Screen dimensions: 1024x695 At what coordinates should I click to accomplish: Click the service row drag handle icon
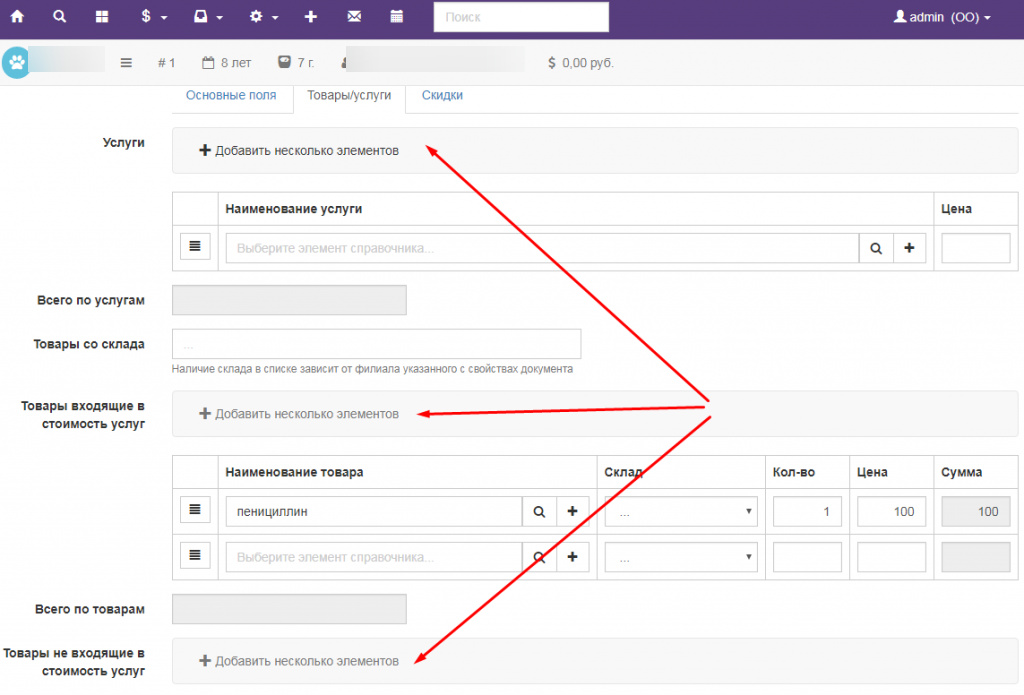click(195, 246)
